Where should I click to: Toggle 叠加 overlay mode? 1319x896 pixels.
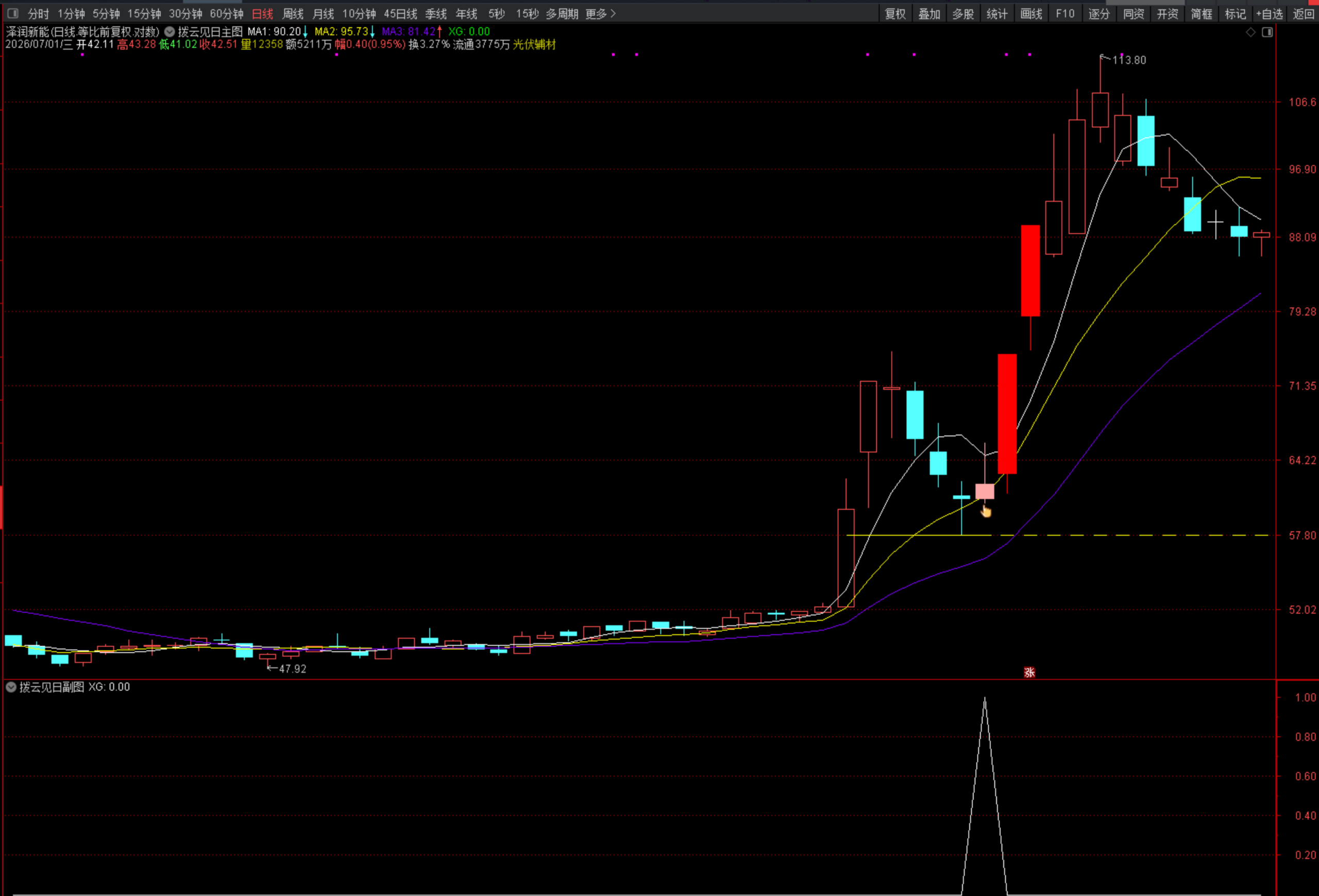pos(929,13)
